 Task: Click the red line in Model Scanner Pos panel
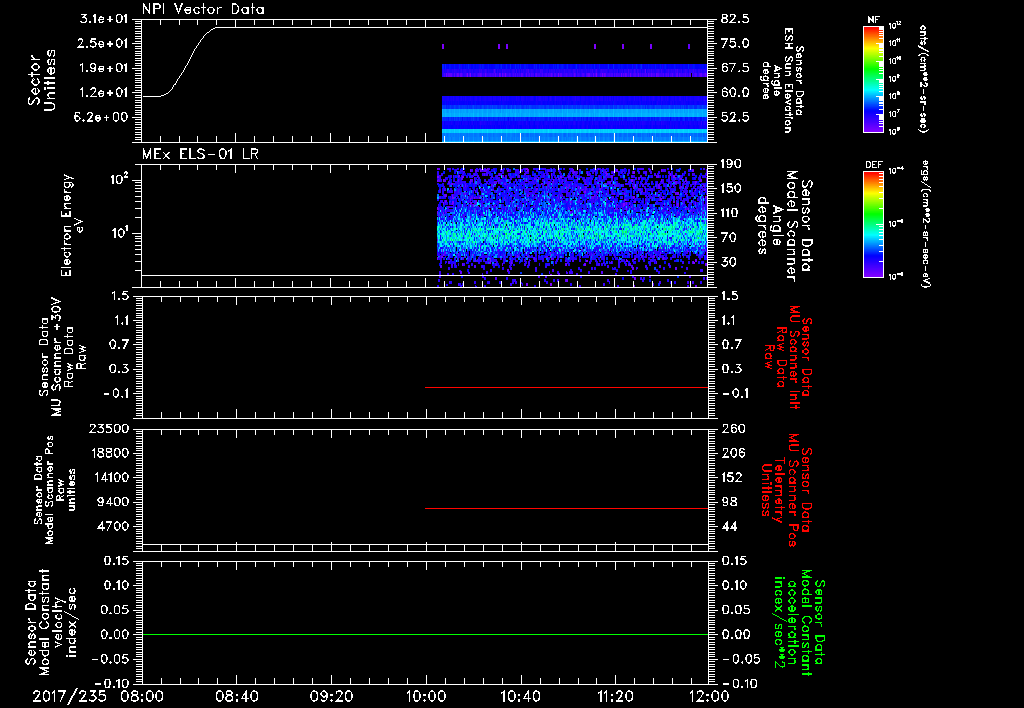[566, 508]
